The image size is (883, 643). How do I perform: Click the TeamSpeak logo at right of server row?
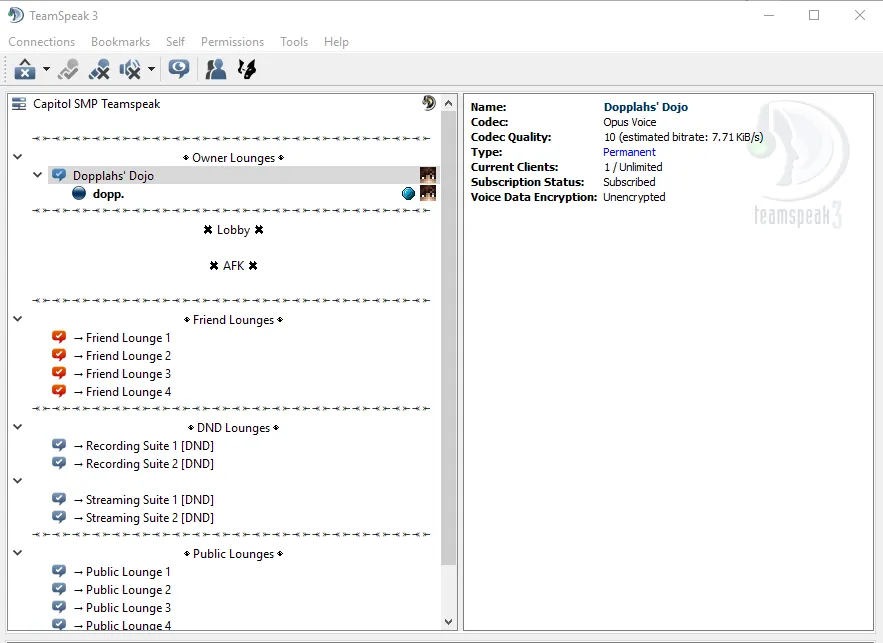[429, 103]
